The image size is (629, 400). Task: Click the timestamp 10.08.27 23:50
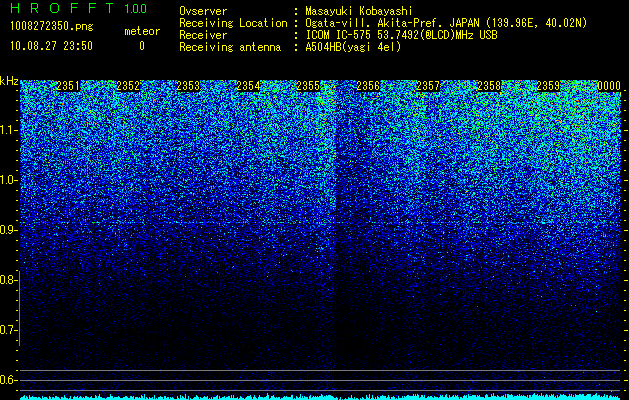pyautogui.click(x=51, y=46)
